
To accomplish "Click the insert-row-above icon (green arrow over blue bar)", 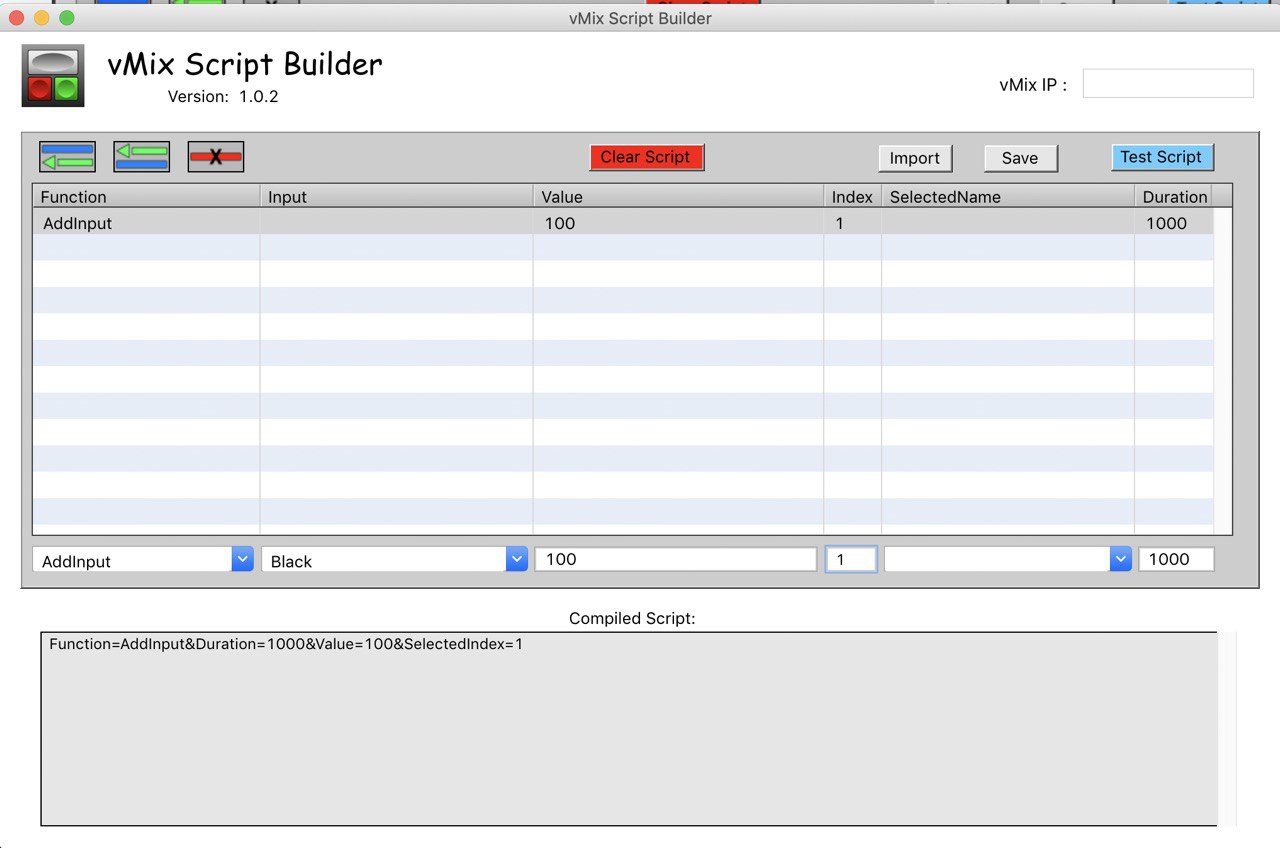I will [x=142, y=157].
